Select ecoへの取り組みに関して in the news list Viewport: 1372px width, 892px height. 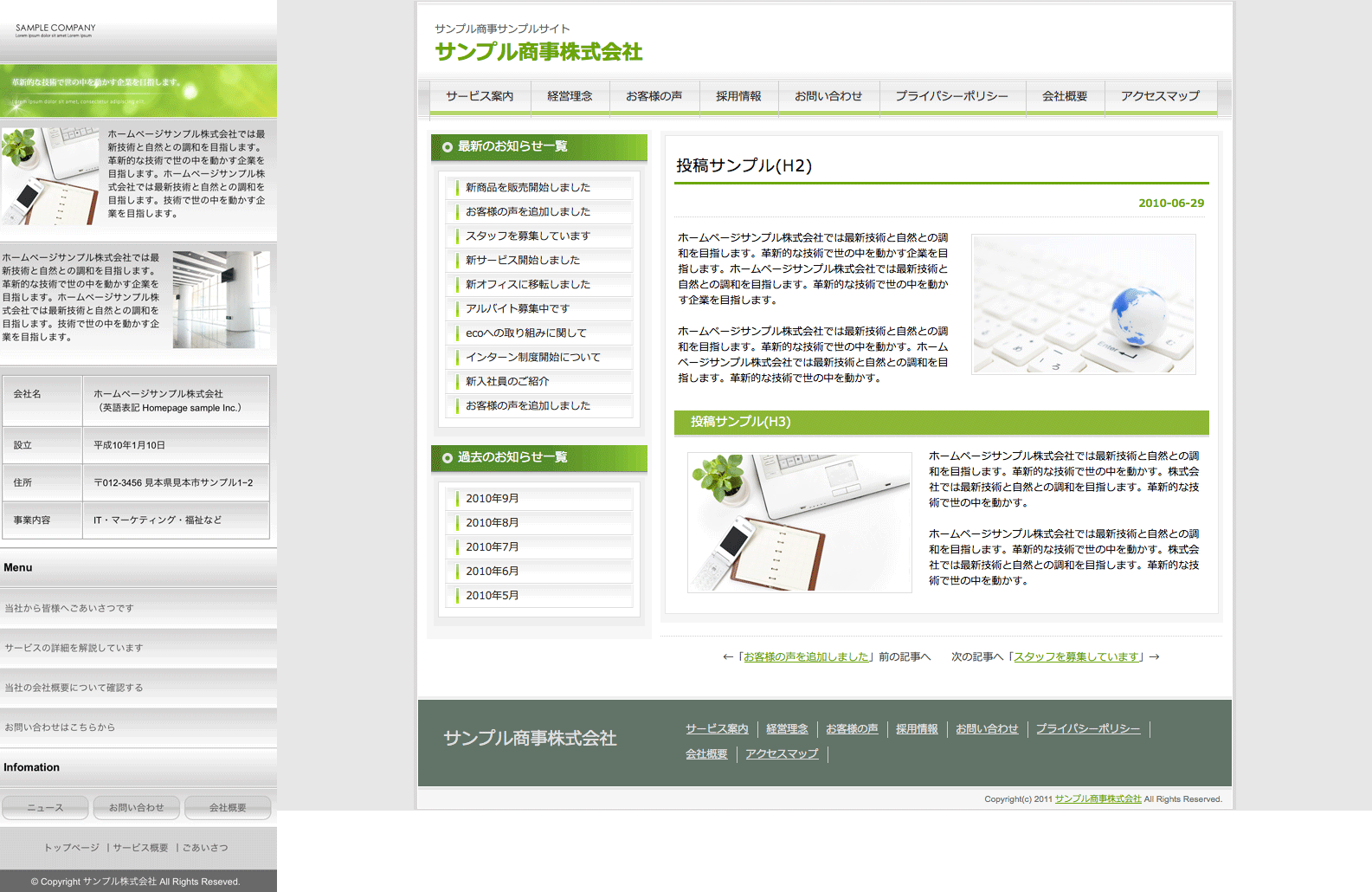[525, 333]
